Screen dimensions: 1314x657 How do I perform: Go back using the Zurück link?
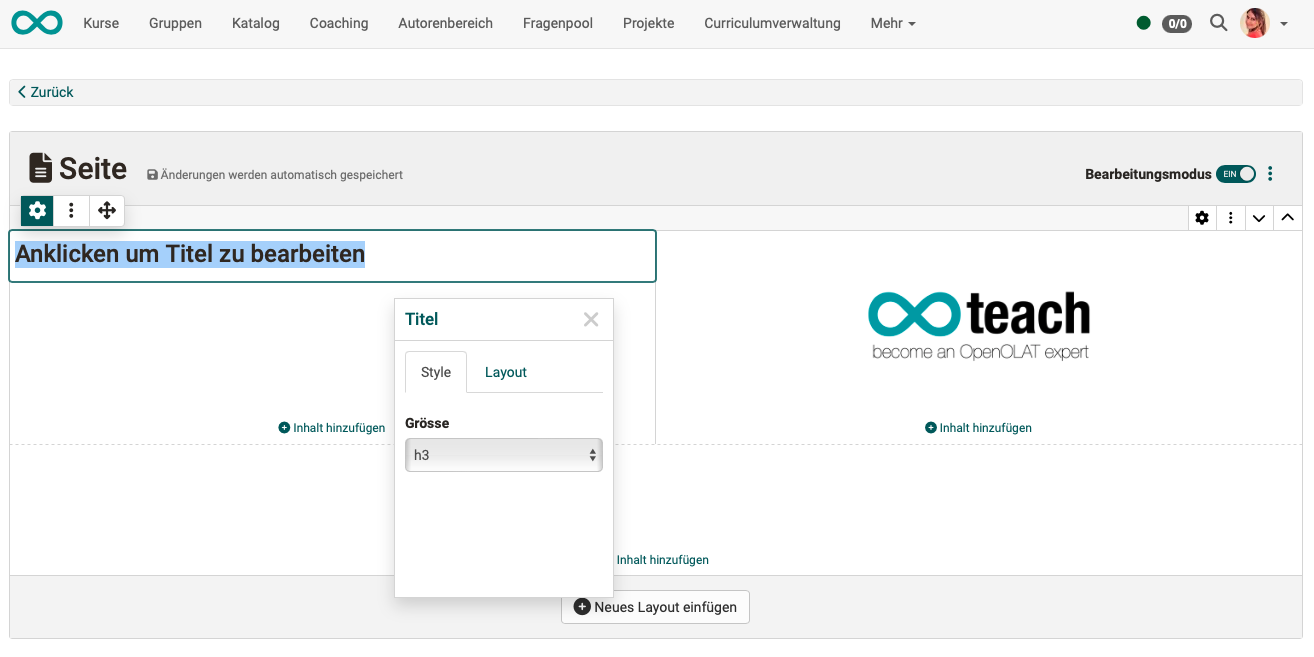46,92
